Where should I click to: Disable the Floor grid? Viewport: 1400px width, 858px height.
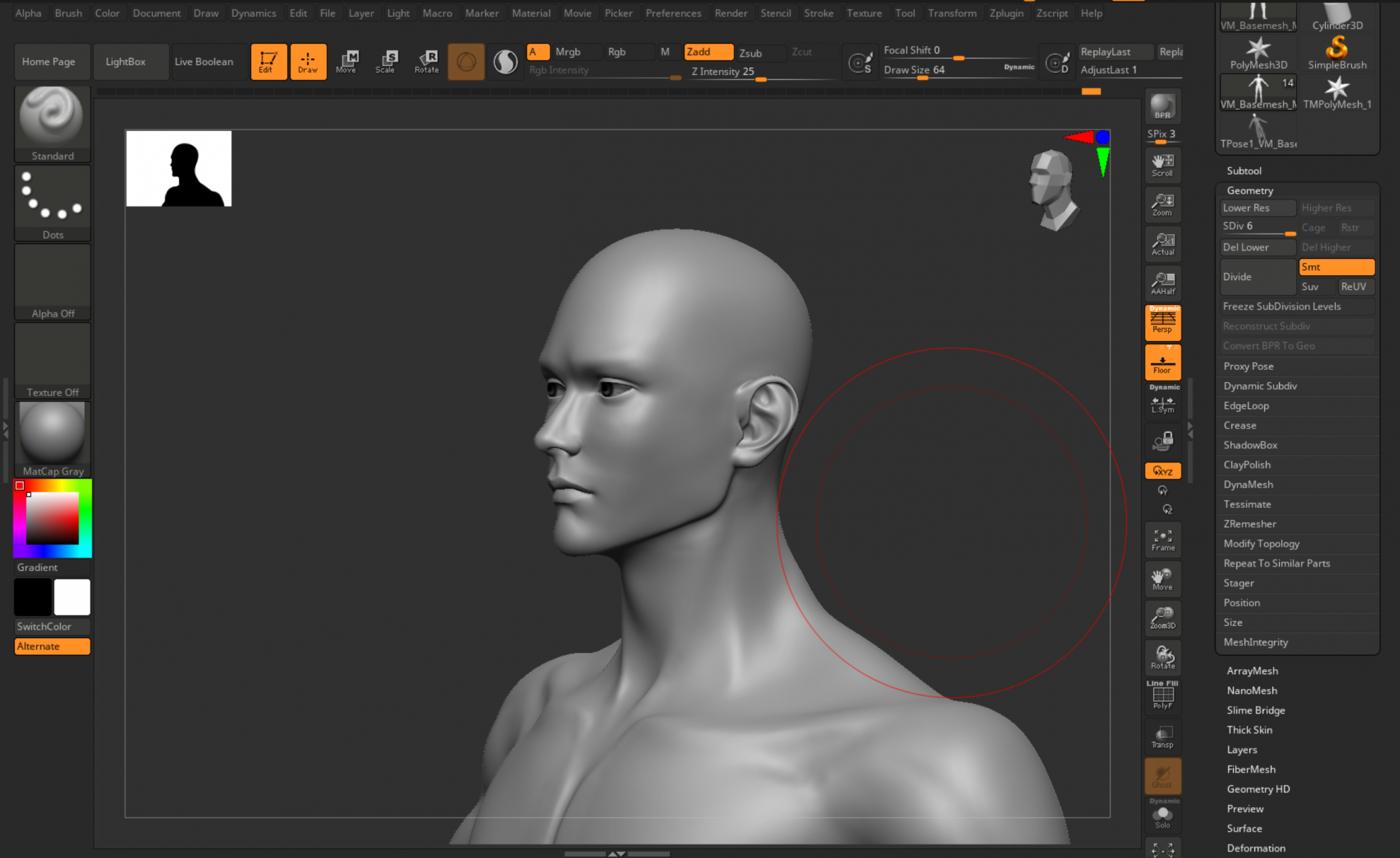point(1162,362)
